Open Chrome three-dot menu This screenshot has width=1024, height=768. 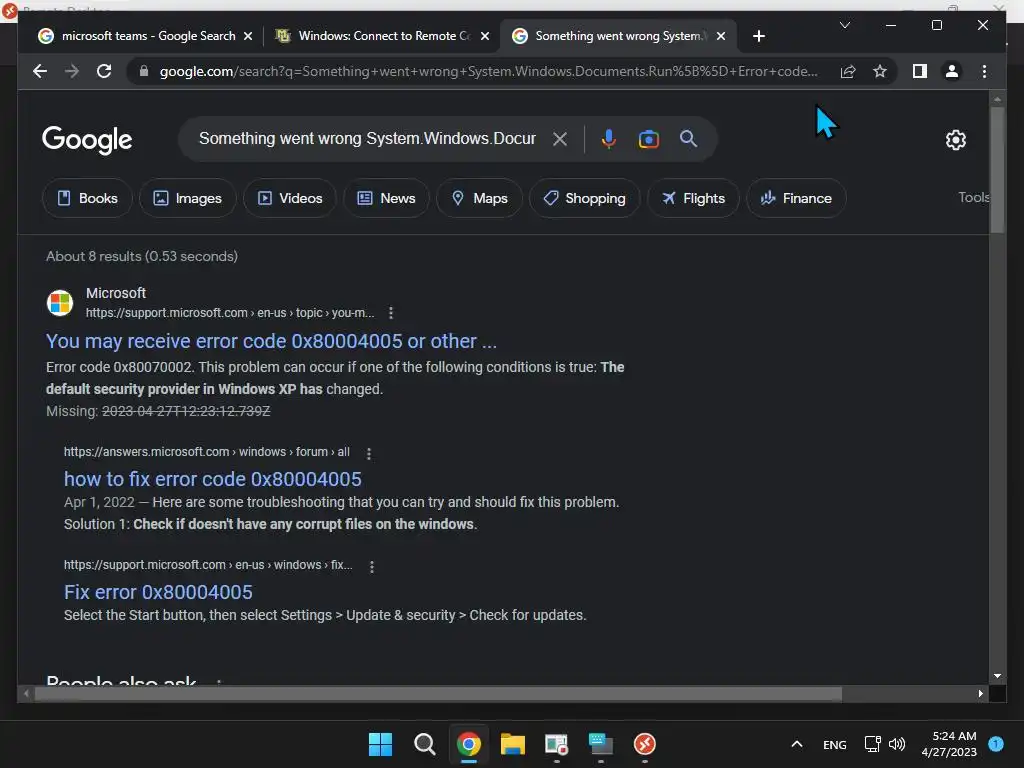984,71
